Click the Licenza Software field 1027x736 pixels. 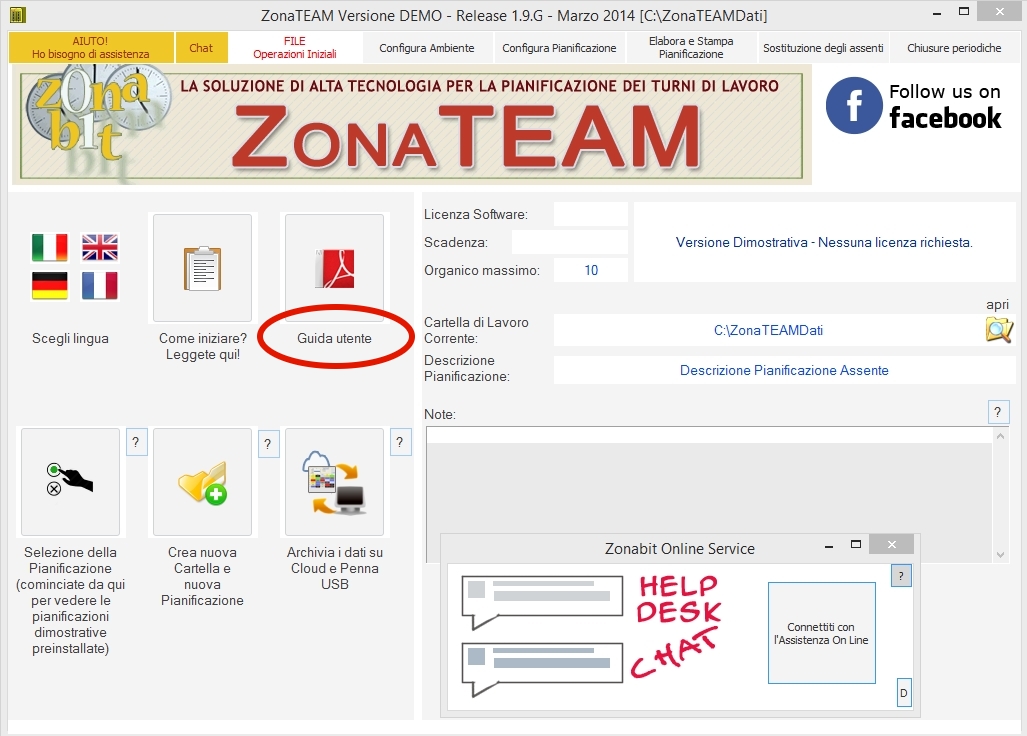click(591, 214)
